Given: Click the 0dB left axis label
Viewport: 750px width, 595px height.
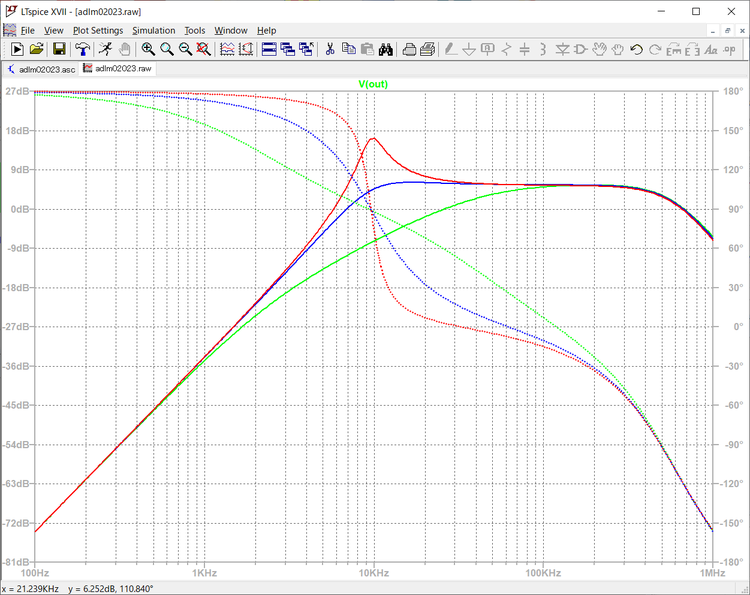Looking at the screenshot, I should (18, 209).
